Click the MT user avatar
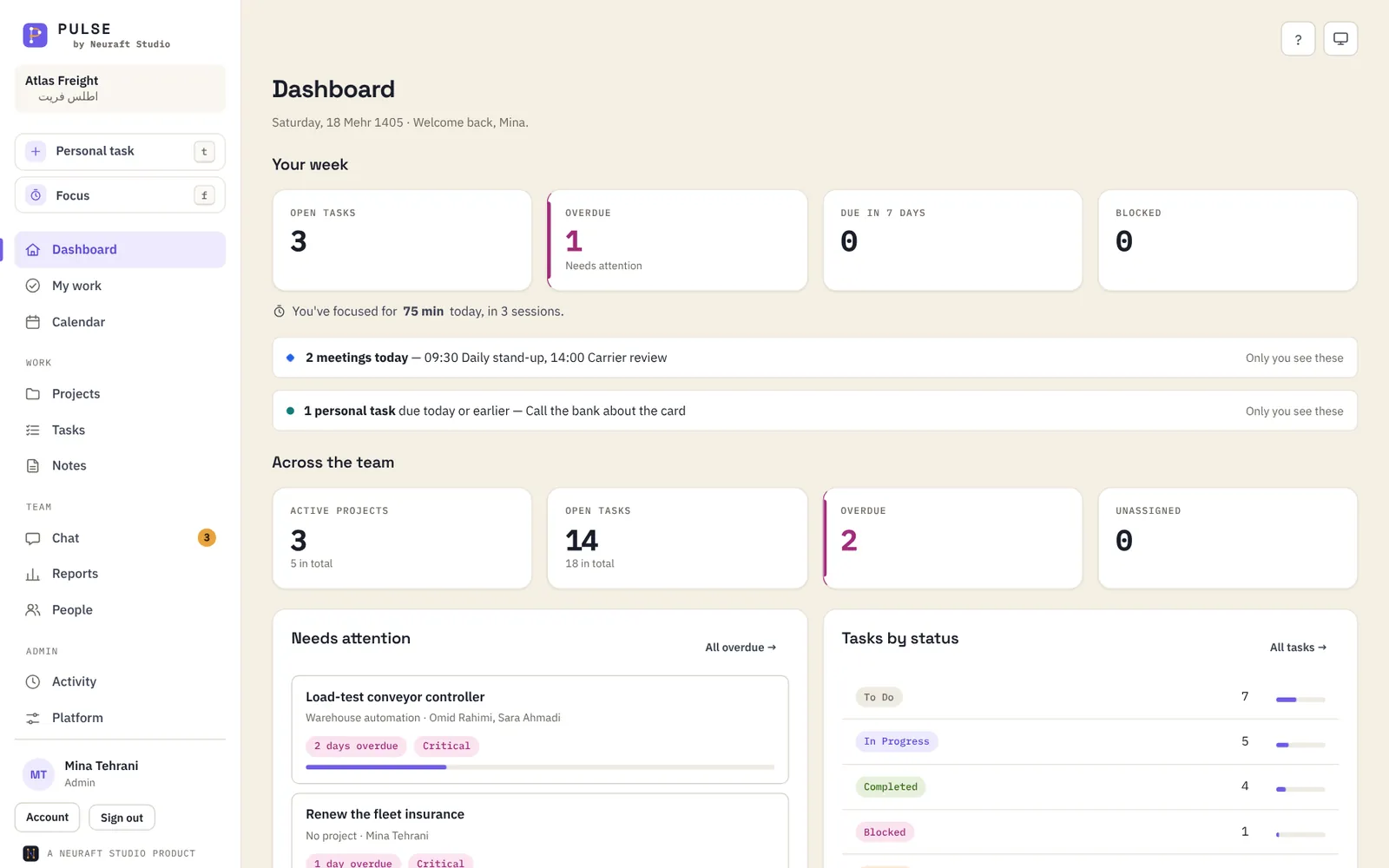The height and width of the screenshot is (868, 1389). click(38, 774)
